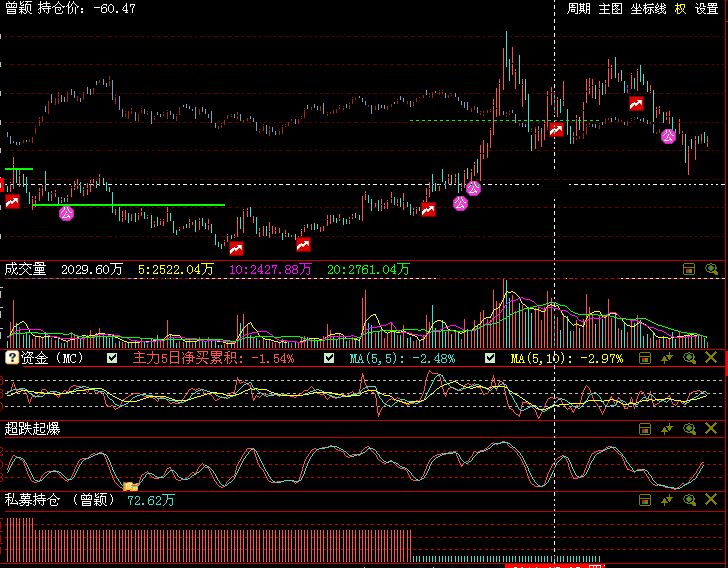The width and height of the screenshot is (728, 568).
Task: Zoom the 超跌起爆 panel with magnifier icon
Action: [689, 429]
